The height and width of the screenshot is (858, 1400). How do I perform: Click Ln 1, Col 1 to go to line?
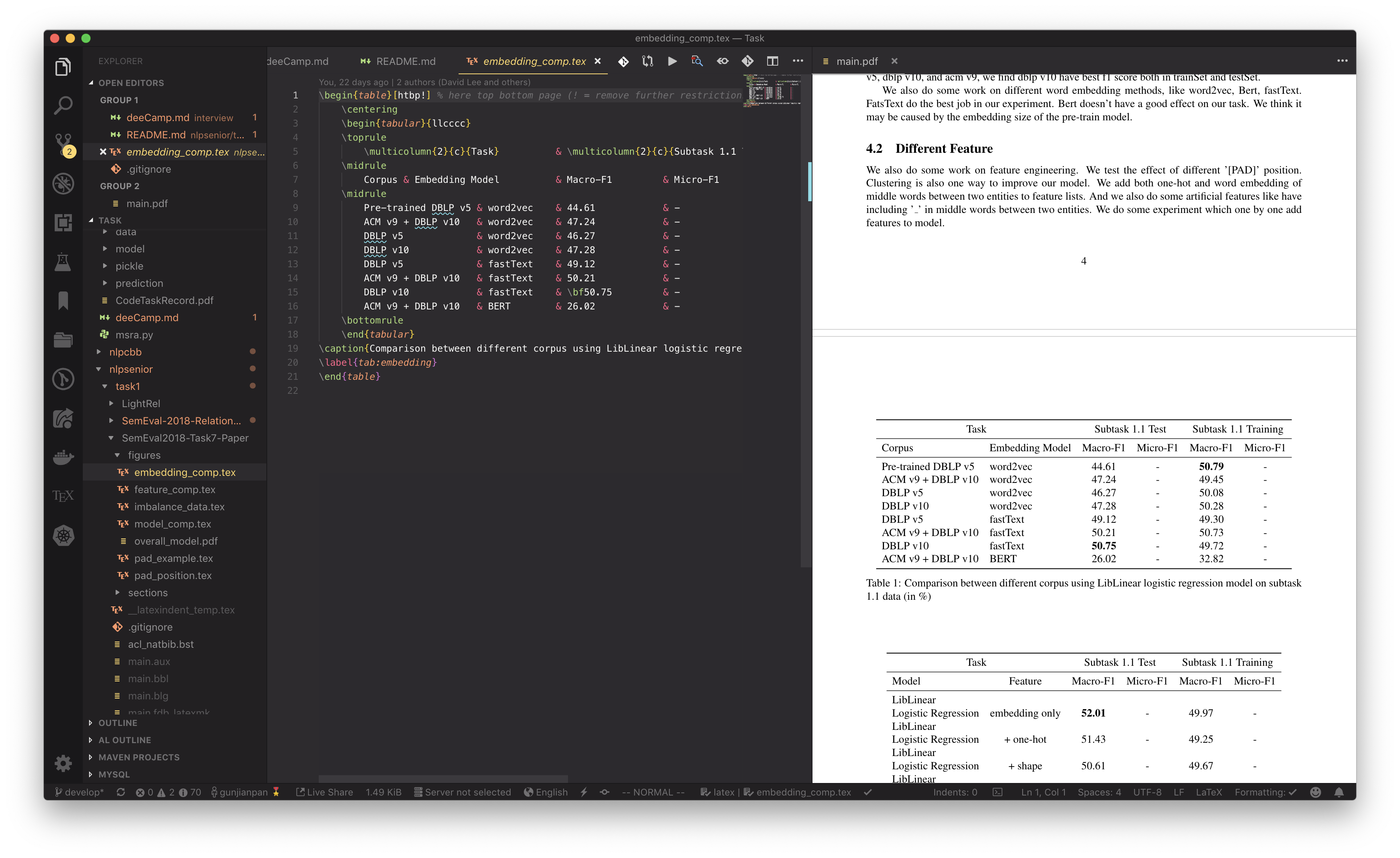[x=1043, y=792]
